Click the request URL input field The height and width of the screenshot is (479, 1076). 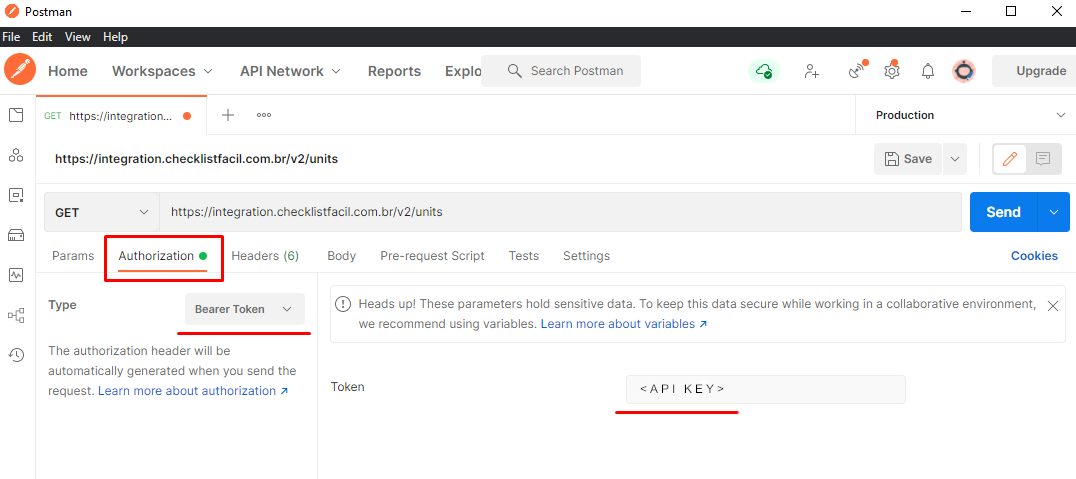coord(560,212)
